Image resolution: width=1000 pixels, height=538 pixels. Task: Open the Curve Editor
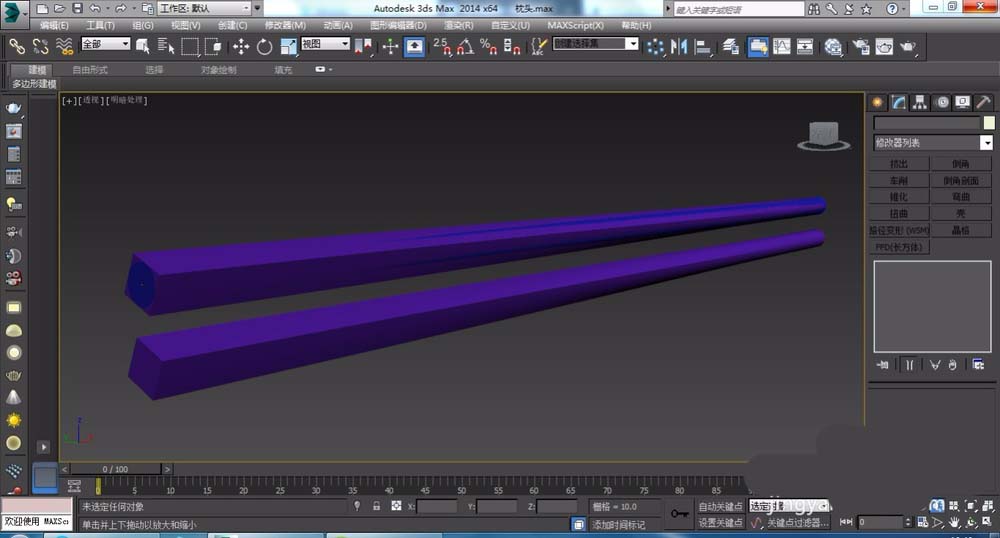pos(781,47)
